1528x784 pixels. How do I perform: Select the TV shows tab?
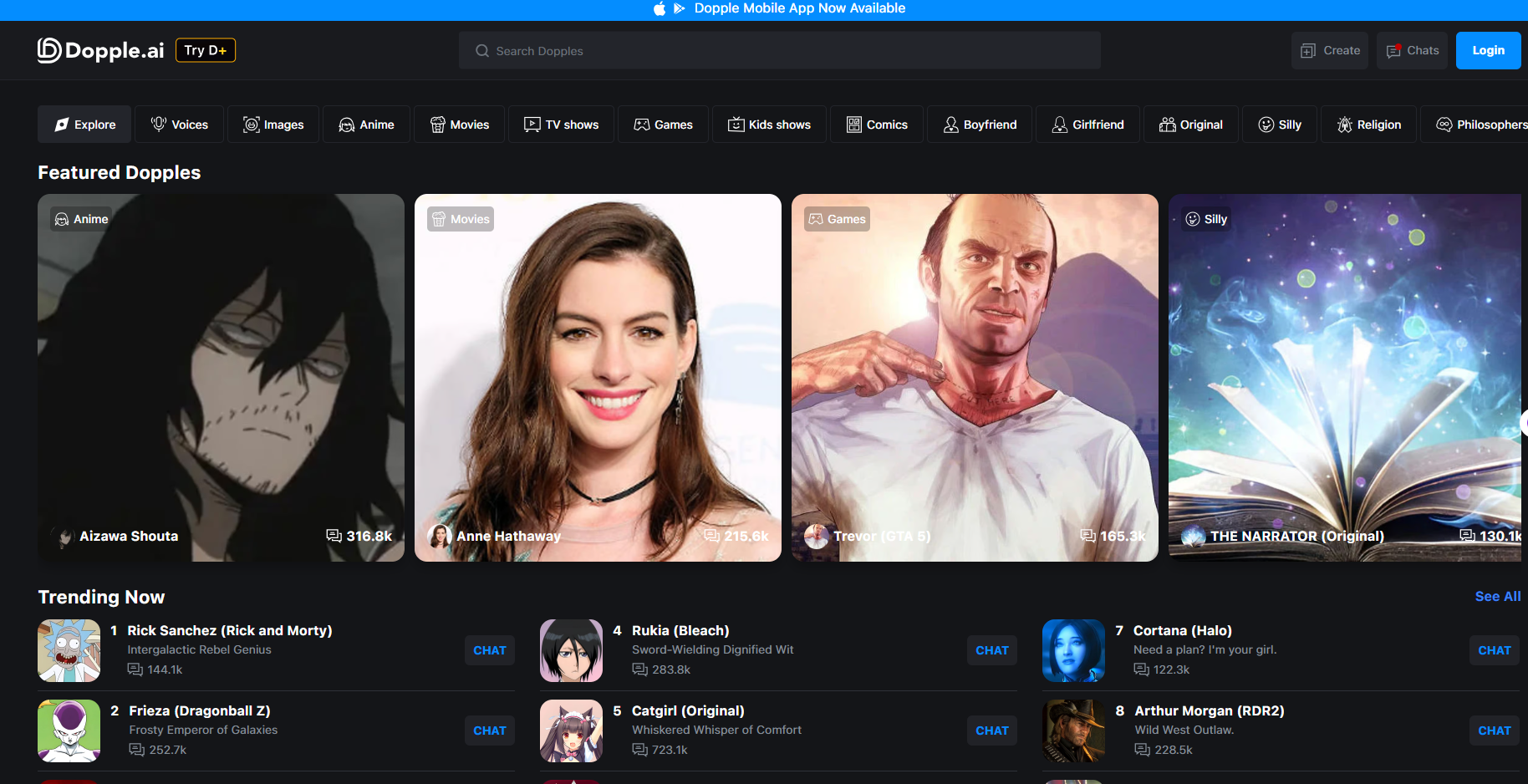[561, 125]
